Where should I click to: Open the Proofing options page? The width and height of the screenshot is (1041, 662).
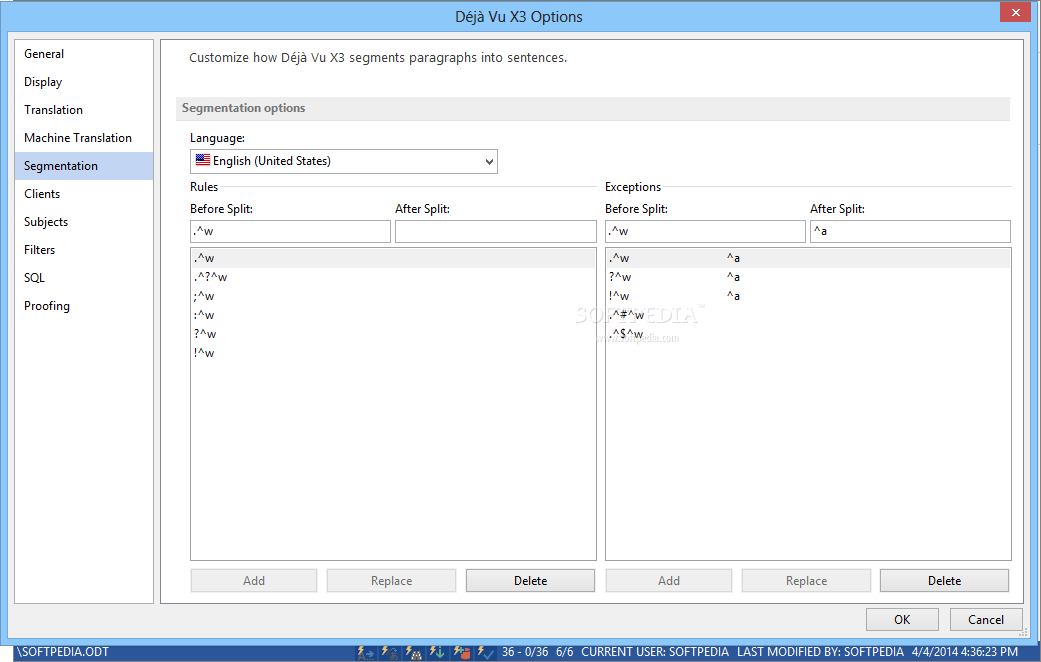point(84,305)
